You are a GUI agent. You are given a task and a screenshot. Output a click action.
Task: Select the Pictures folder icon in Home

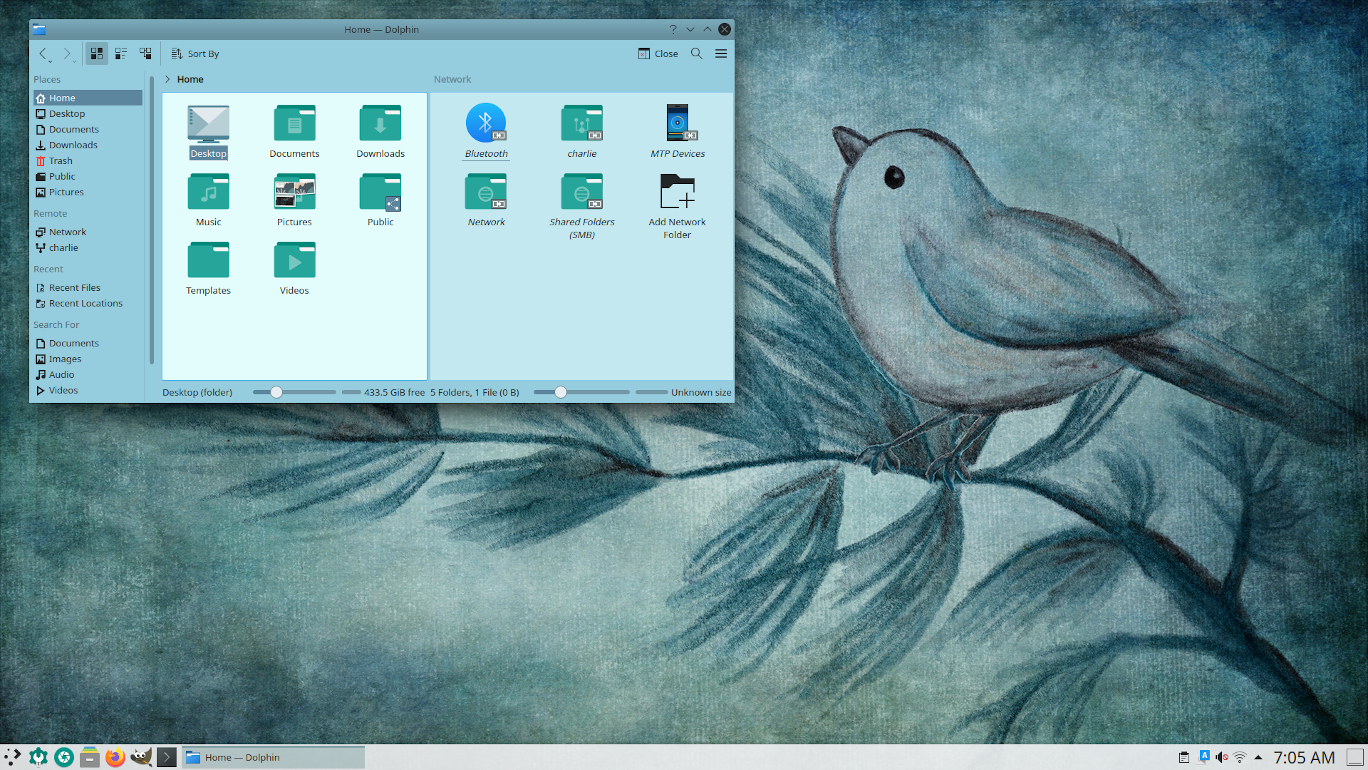tap(294, 191)
